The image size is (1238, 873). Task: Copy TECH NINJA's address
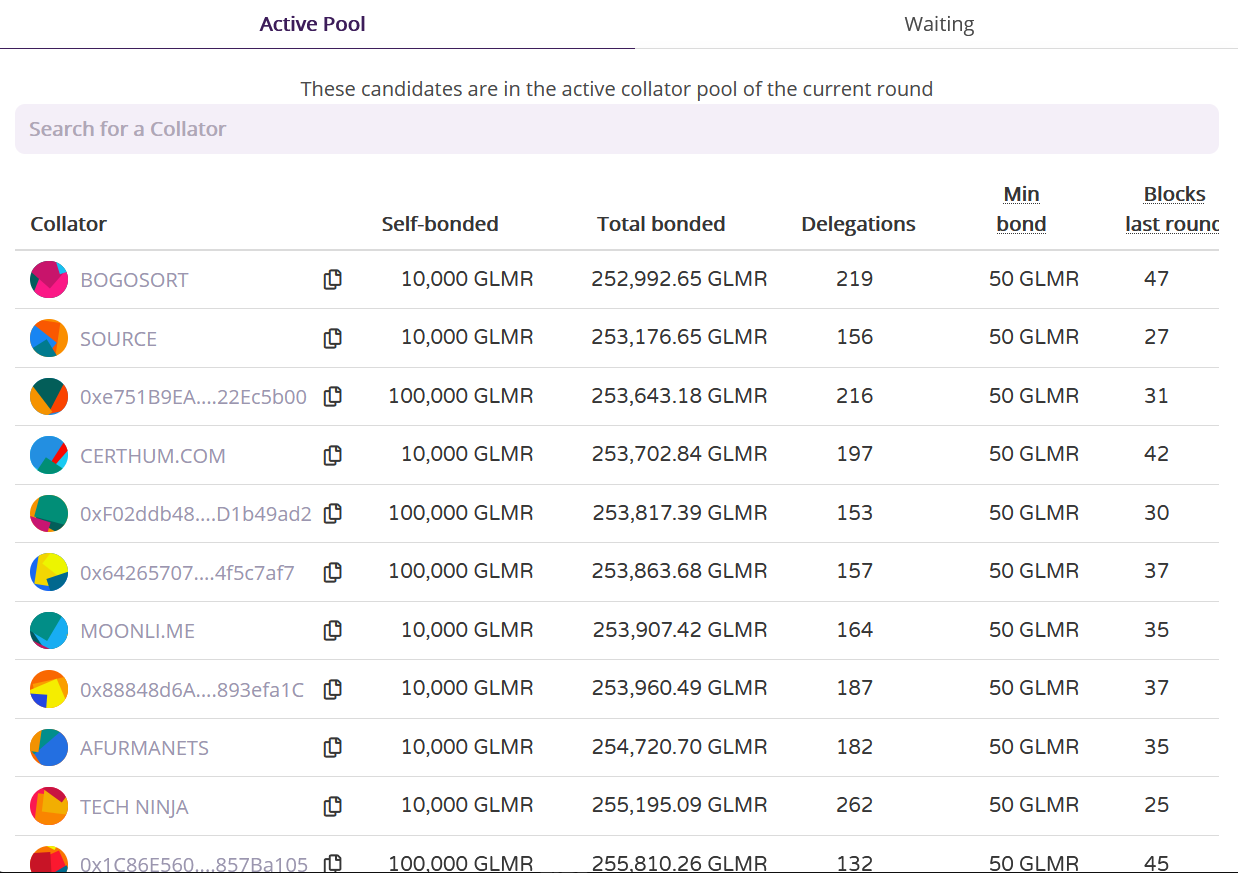point(332,805)
